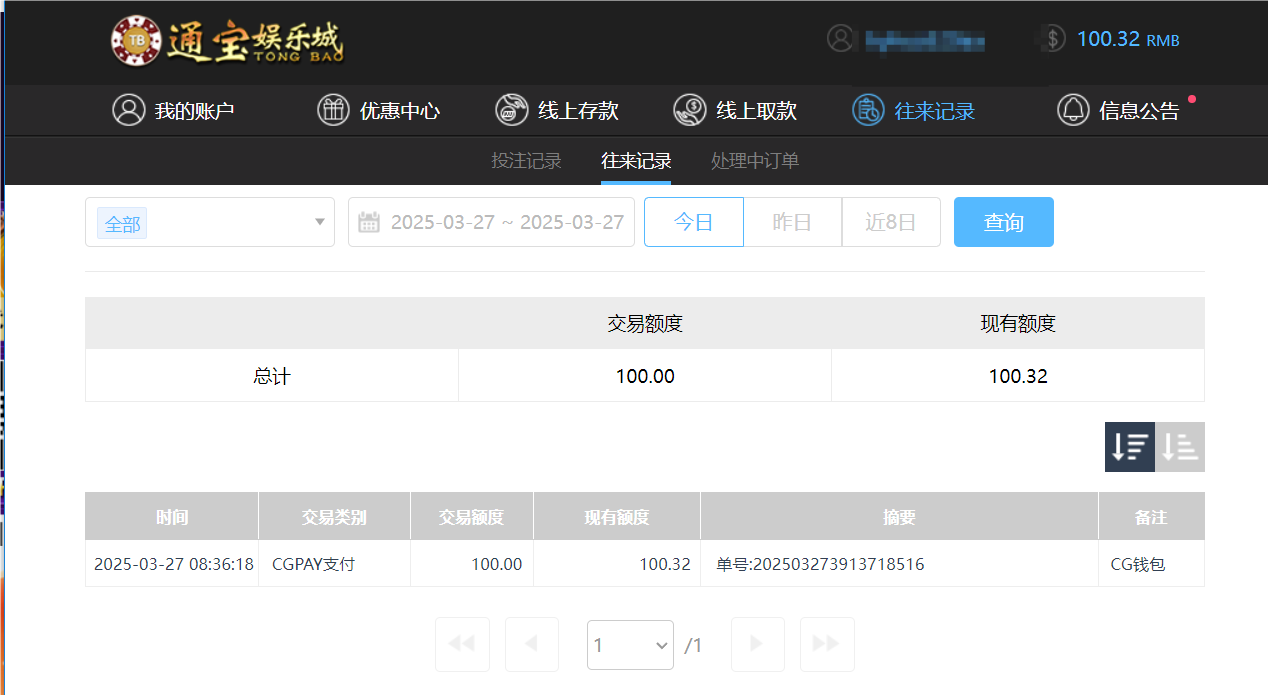Open the page number selector
This screenshot has width=1268, height=695.
click(630, 644)
